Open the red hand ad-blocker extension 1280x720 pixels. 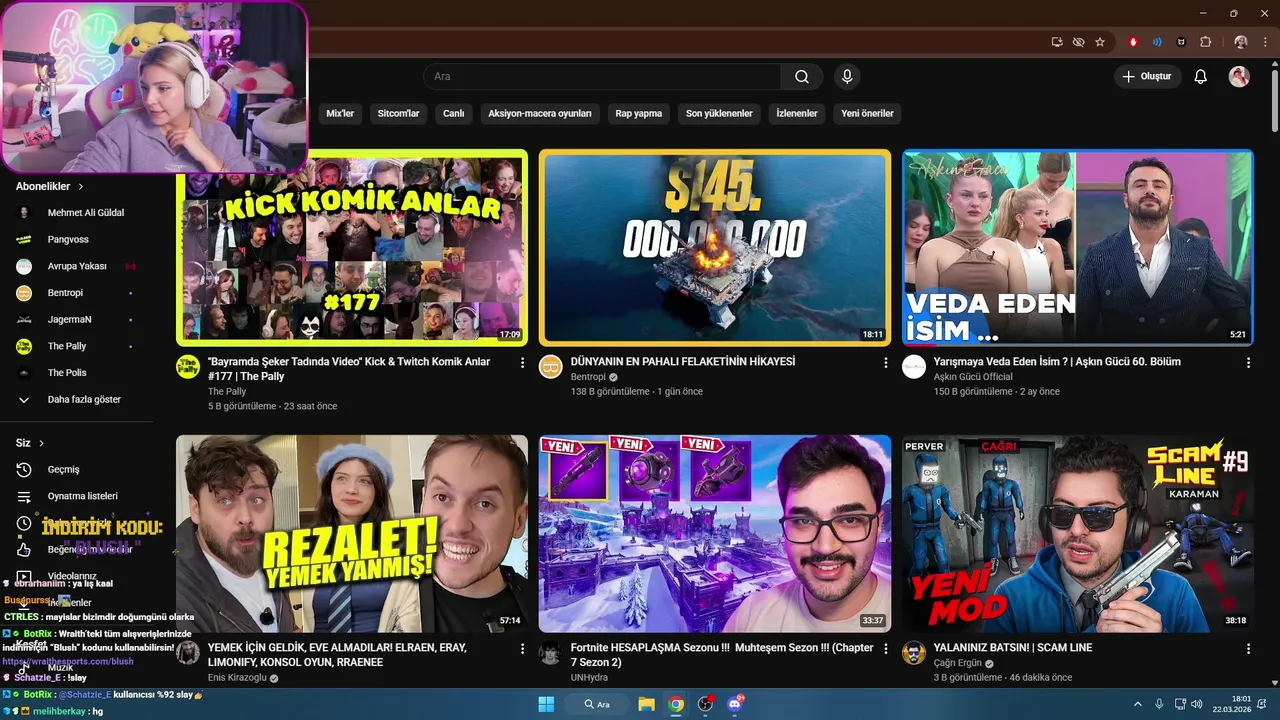coord(1133,42)
